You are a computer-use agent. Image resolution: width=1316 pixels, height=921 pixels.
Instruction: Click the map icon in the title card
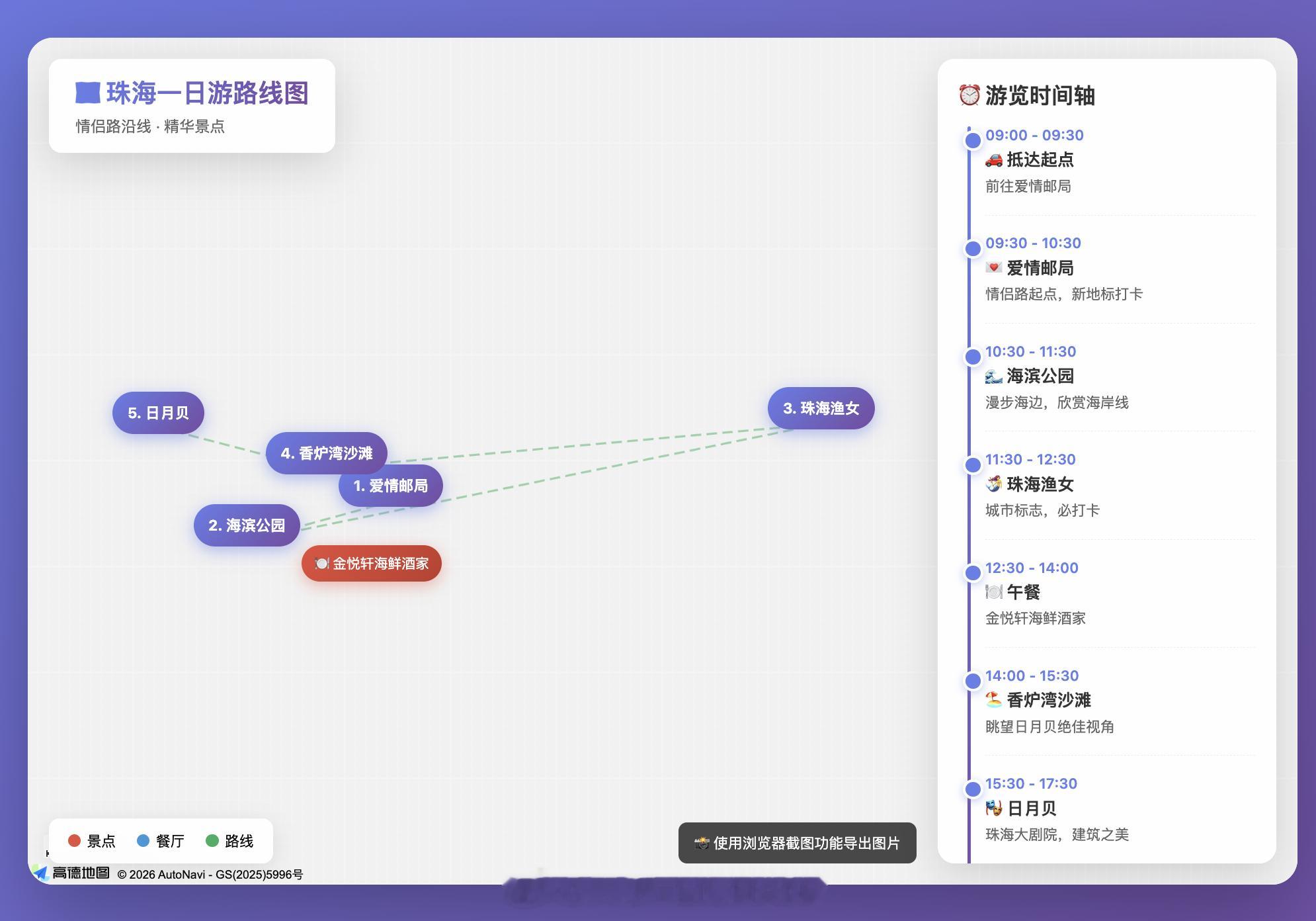point(87,93)
